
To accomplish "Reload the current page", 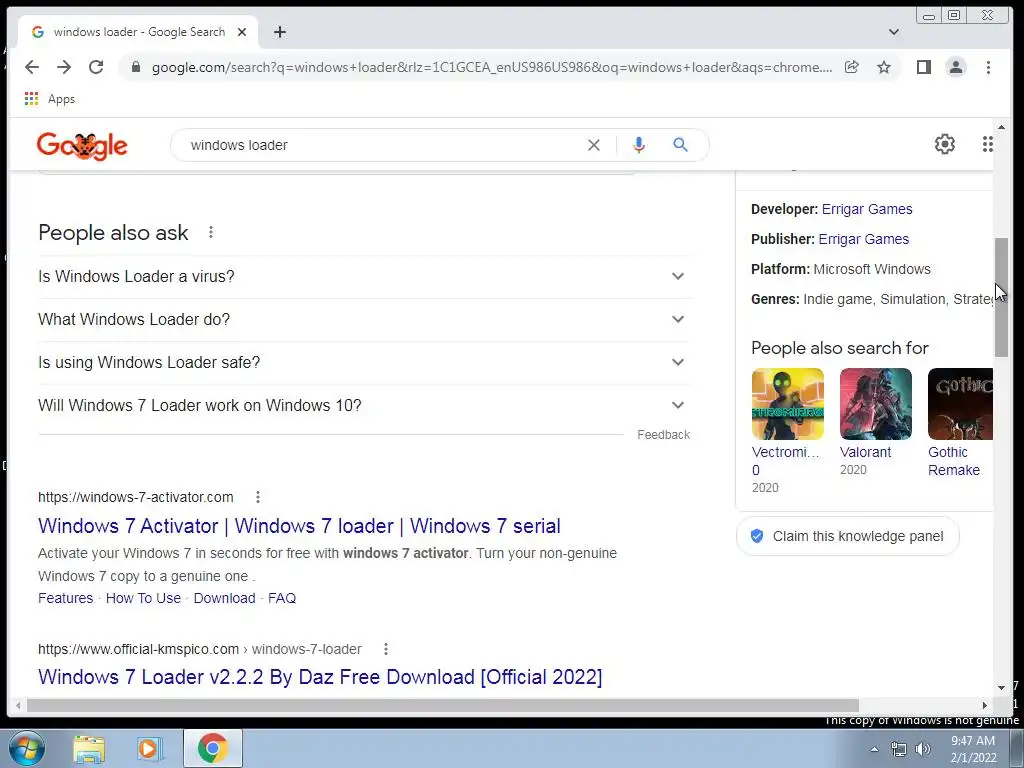I will [x=96, y=67].
